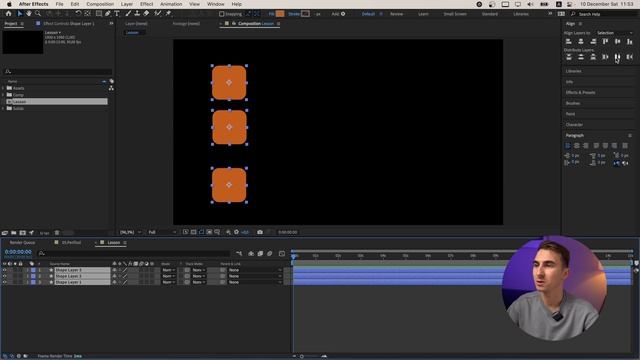Switch to Small Screen workspace
This screenshot has height=360, width=640.
pos(455,14)
